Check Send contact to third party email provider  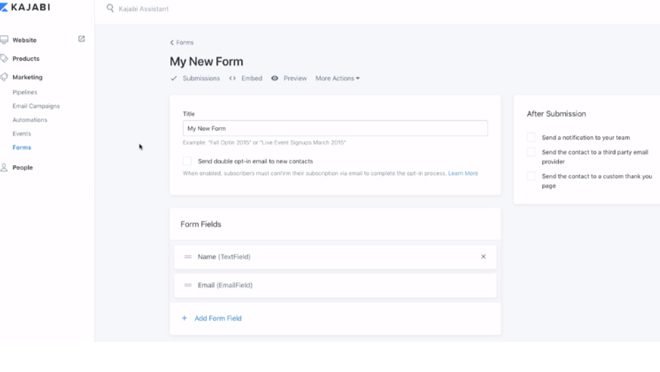532,152
